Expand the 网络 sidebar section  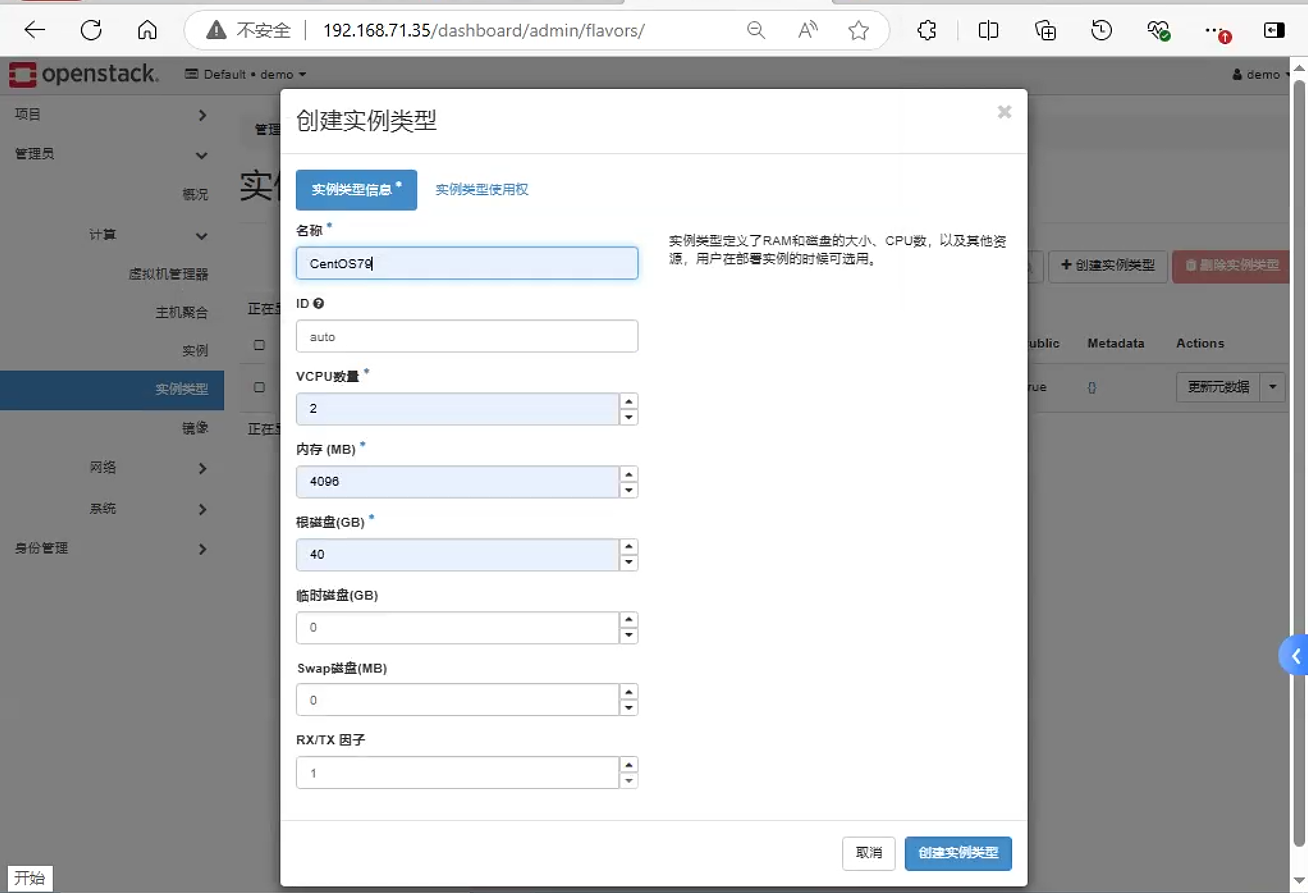tap(111, 467)
